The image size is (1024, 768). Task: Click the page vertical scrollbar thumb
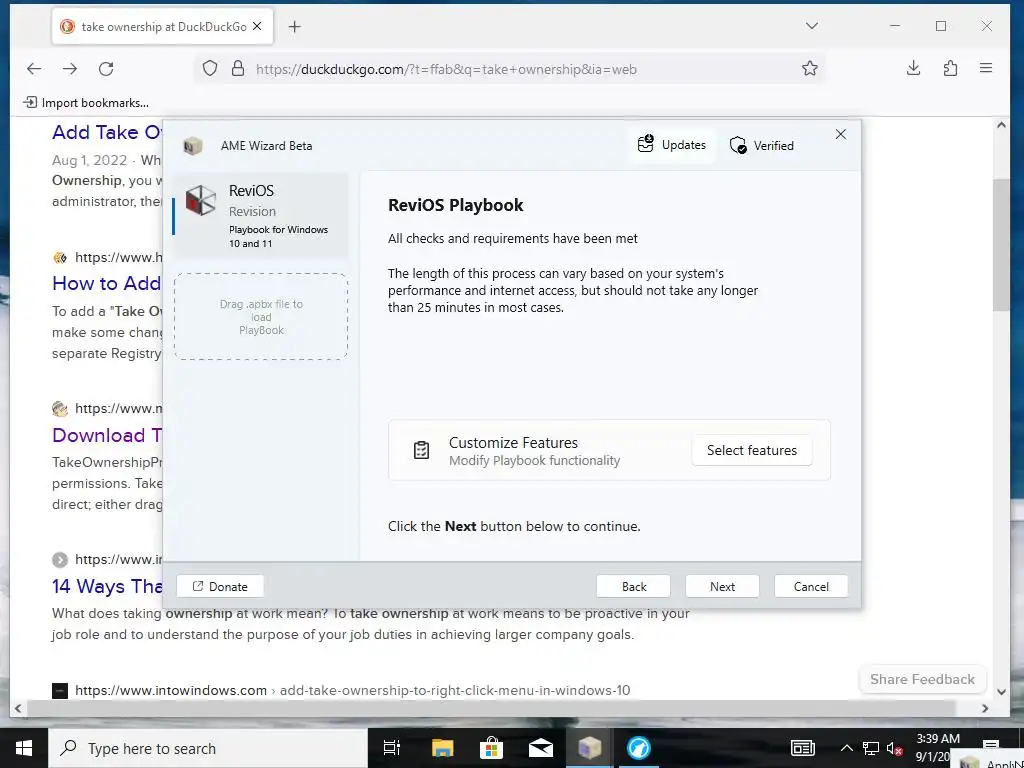click(1001, 245)
